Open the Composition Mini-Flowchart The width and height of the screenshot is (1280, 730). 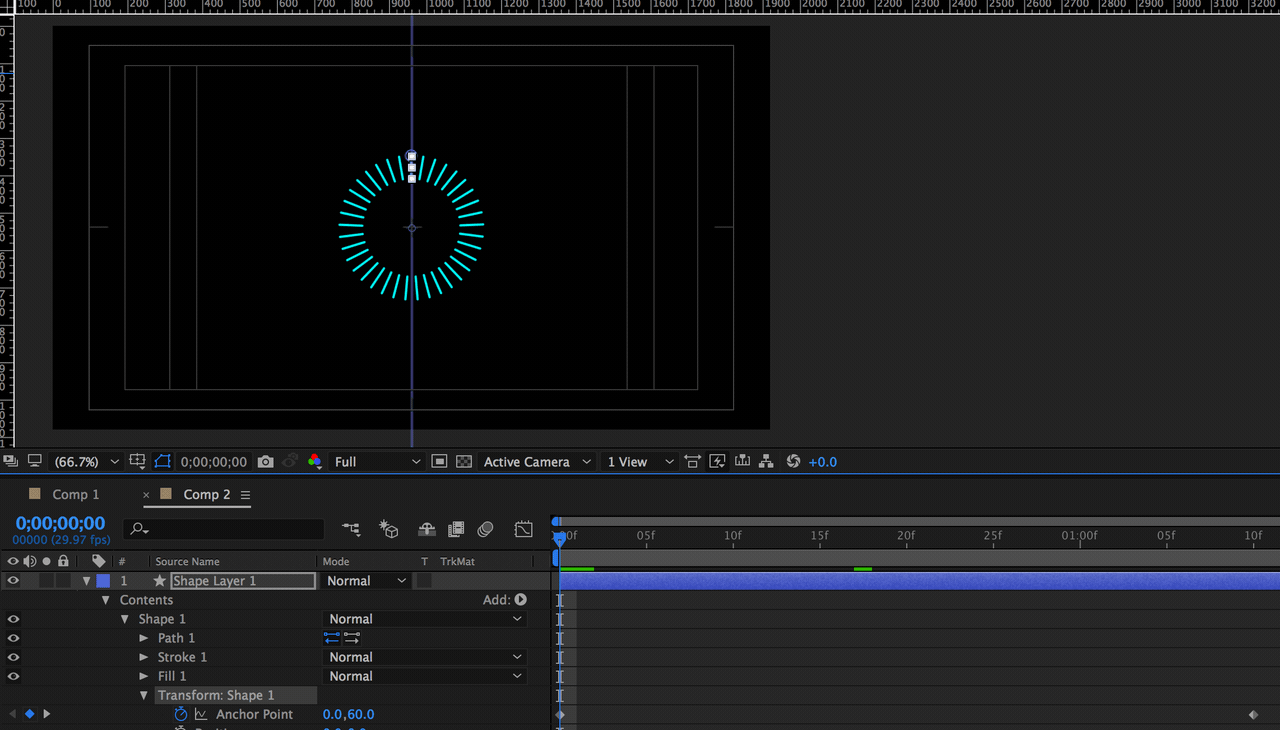pos(351,529)
